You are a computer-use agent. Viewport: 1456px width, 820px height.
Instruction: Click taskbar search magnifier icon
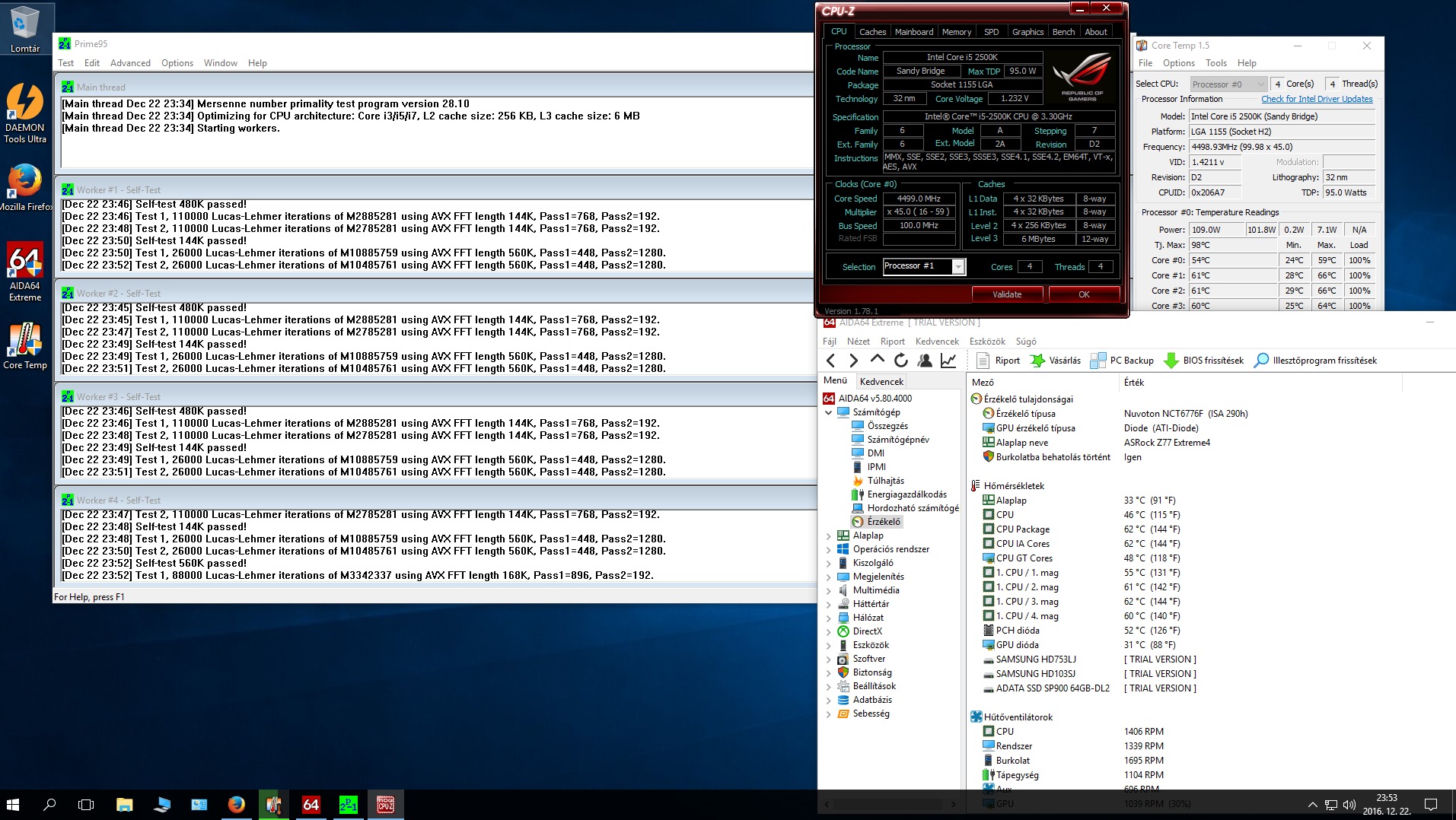click(49, 804)
